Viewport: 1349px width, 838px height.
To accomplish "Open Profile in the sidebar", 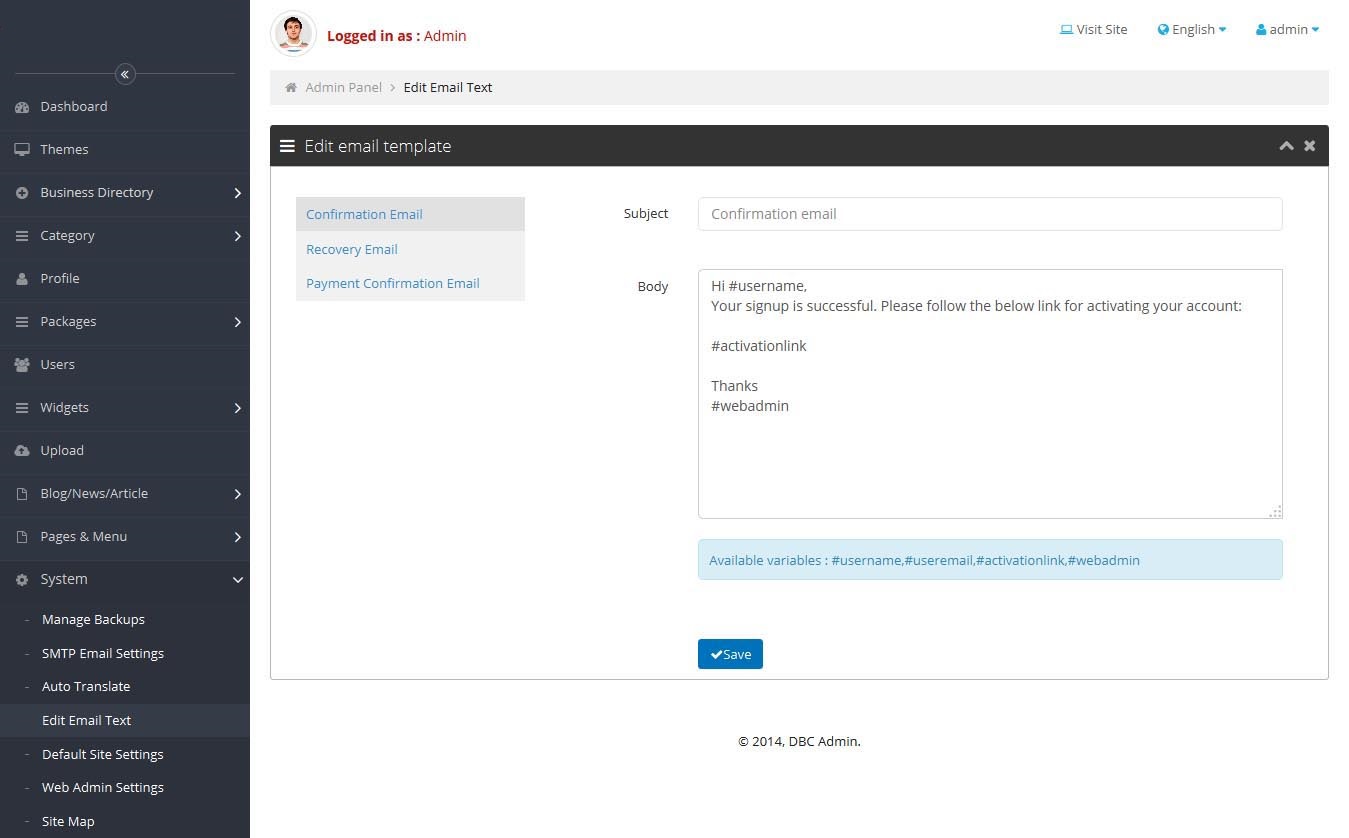I will click(125, 279).
